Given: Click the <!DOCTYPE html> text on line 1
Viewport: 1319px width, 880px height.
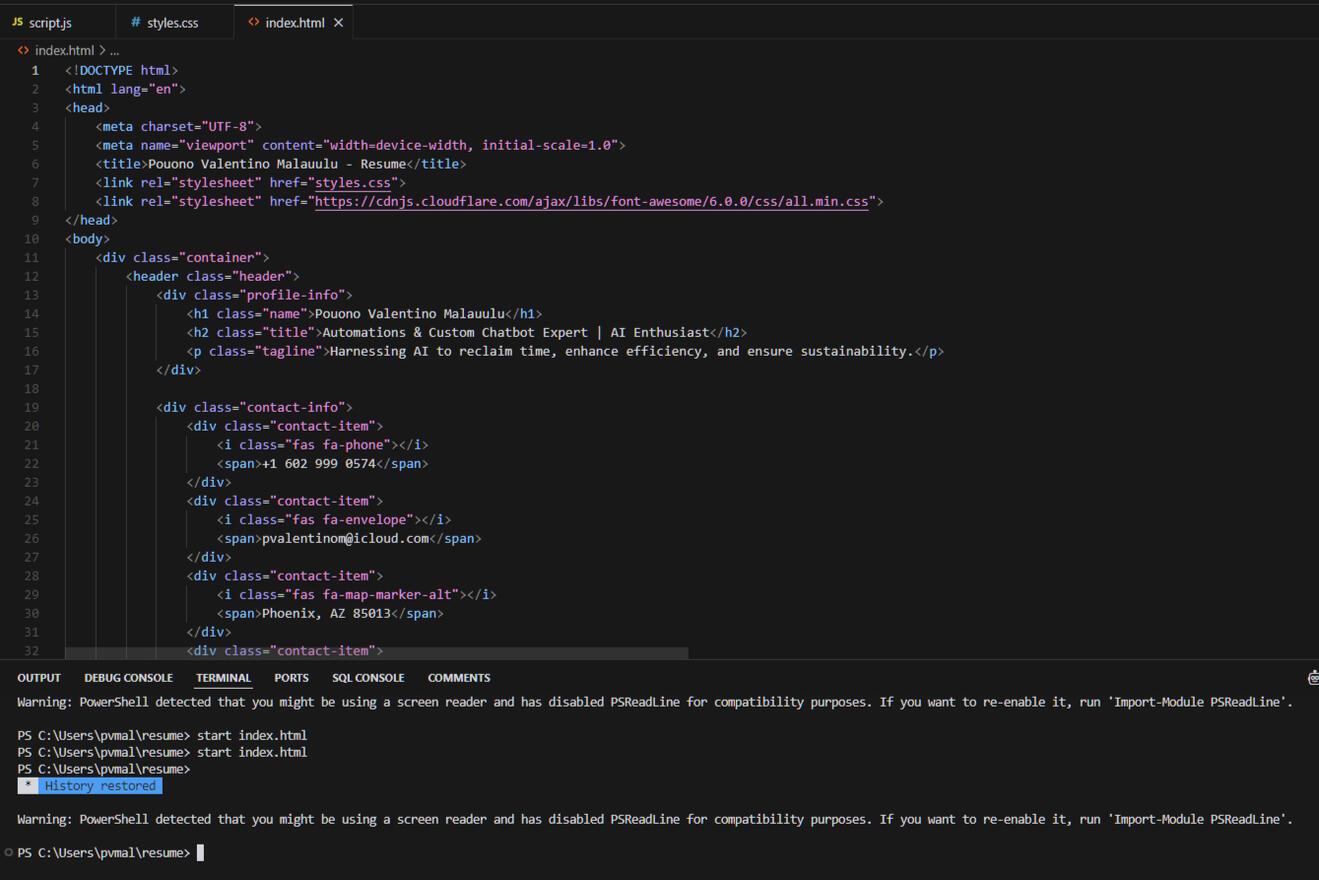Looking at the screenshot, I should click(x=122, y=70).
